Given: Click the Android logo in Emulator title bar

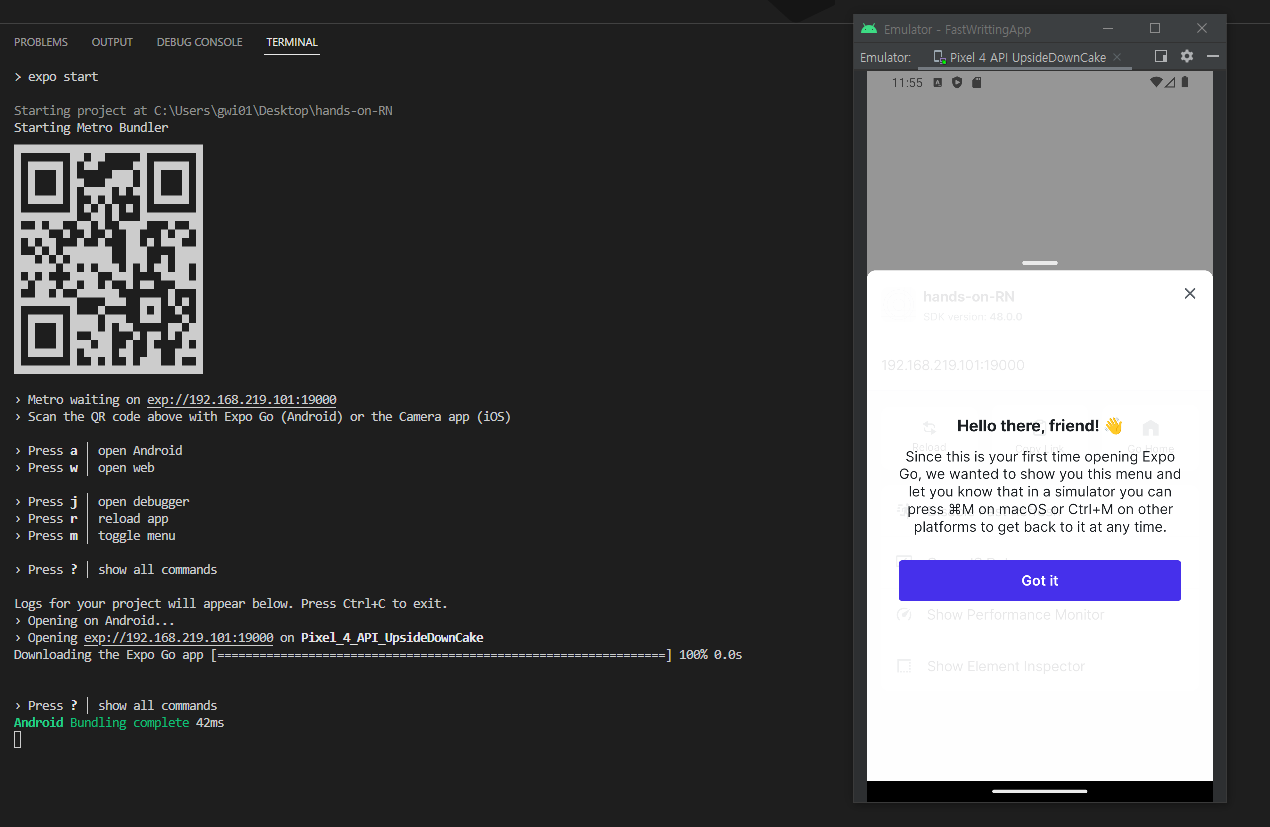Looking at the screenshot, I should click(x=869, y=29).
